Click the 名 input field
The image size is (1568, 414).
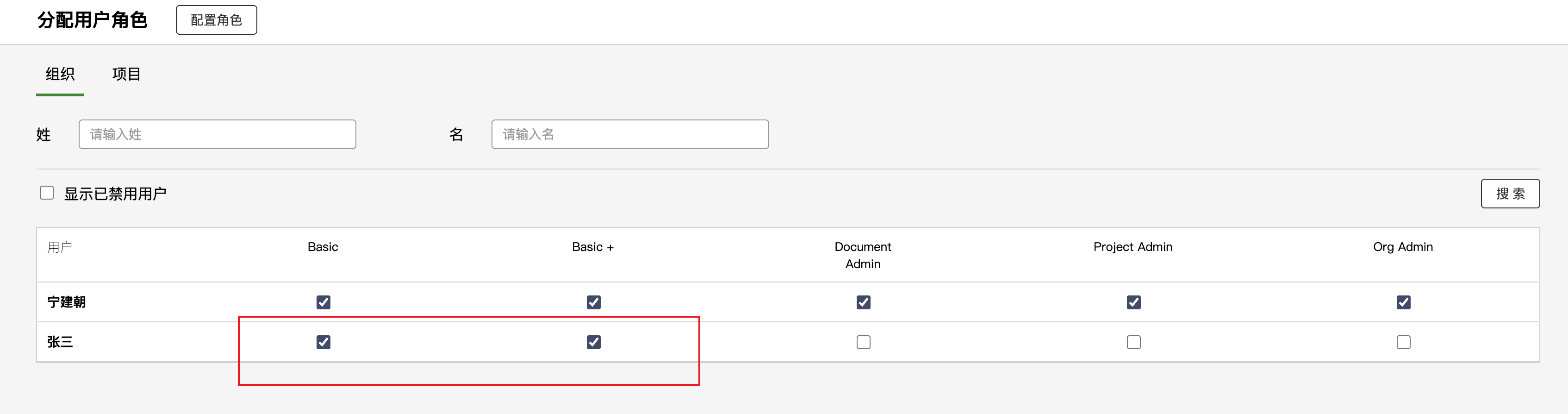tap(629, 135)
